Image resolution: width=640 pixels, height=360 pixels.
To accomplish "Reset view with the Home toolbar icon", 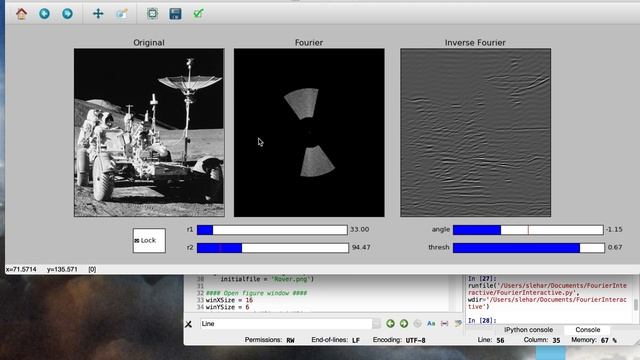I will [x=22, y=14].
